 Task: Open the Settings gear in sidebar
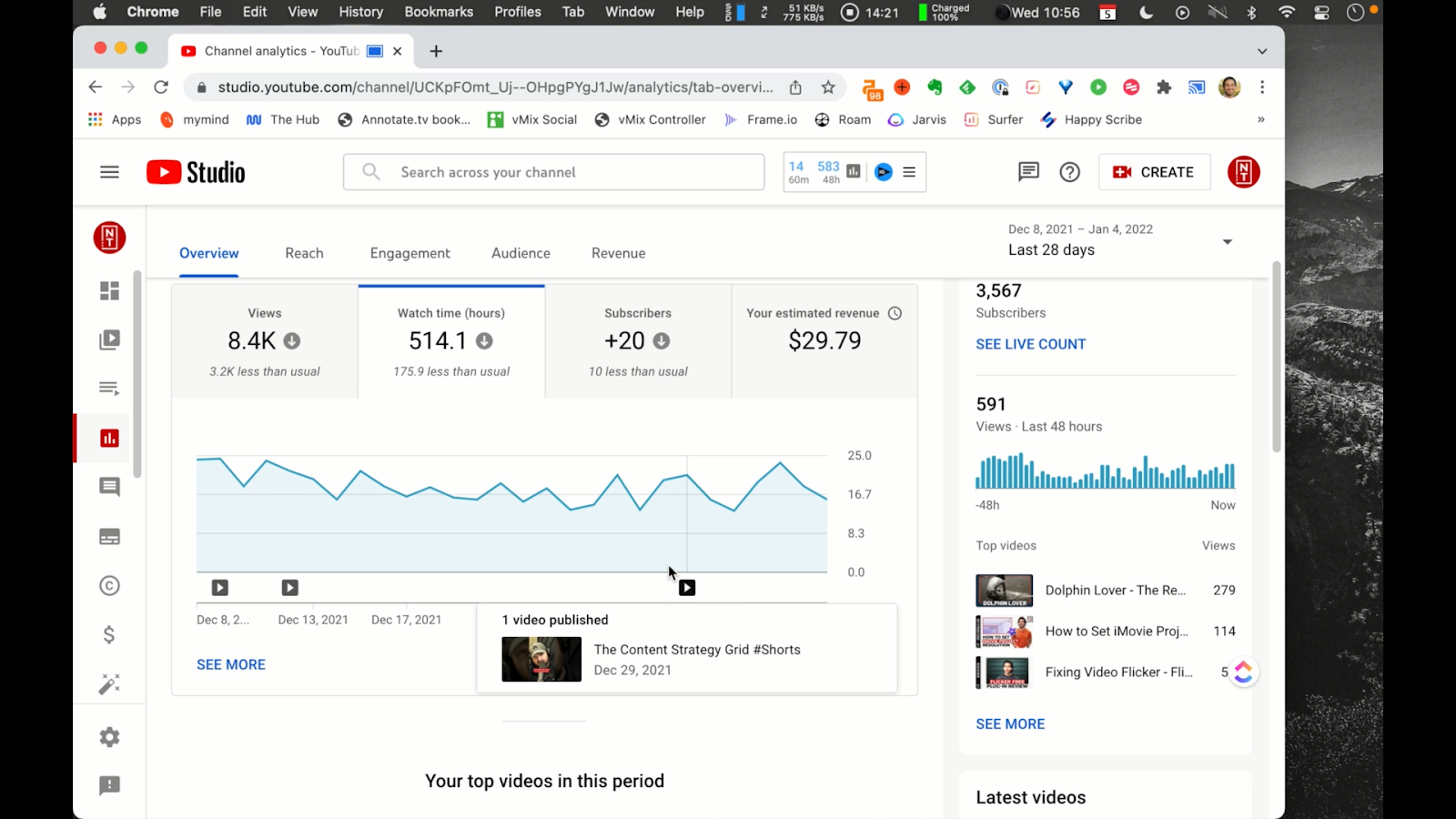tap(109, 737)
